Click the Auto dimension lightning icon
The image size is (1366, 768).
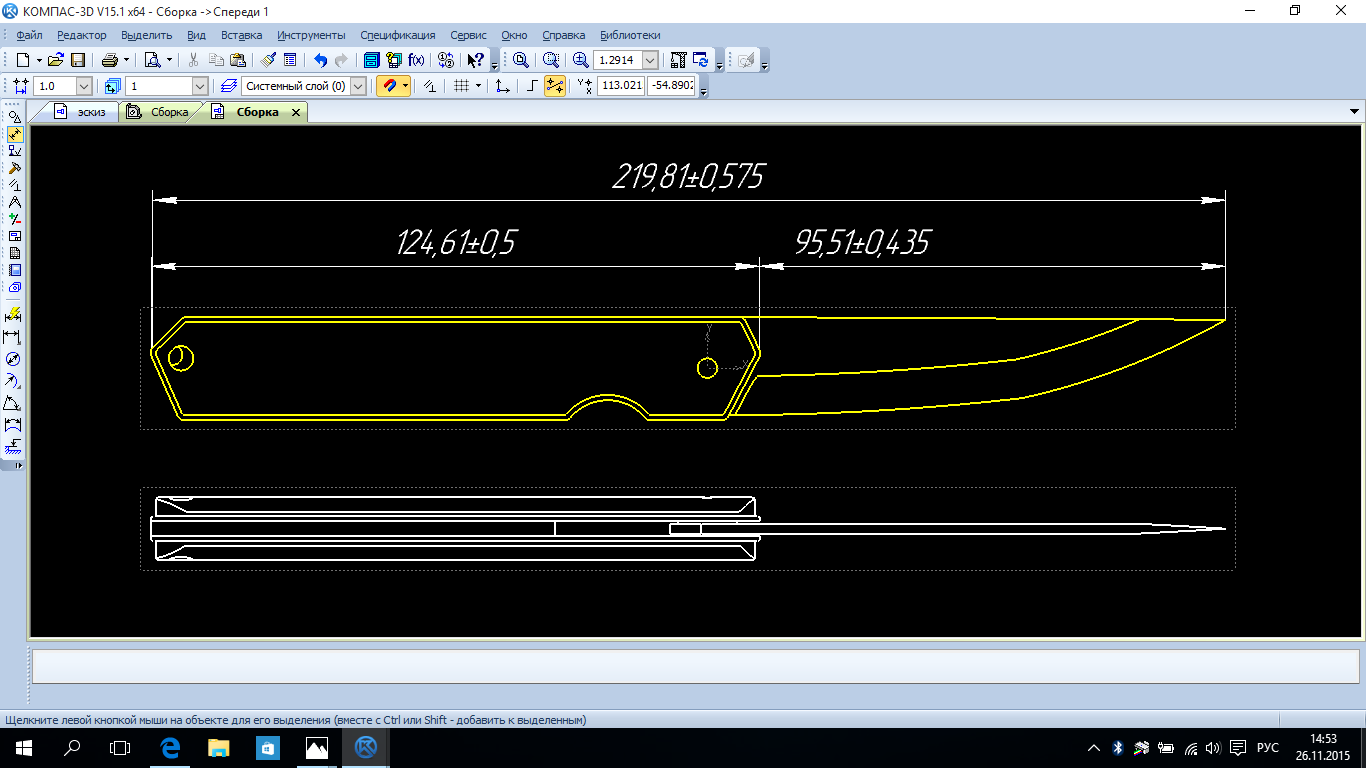[14, 315]
